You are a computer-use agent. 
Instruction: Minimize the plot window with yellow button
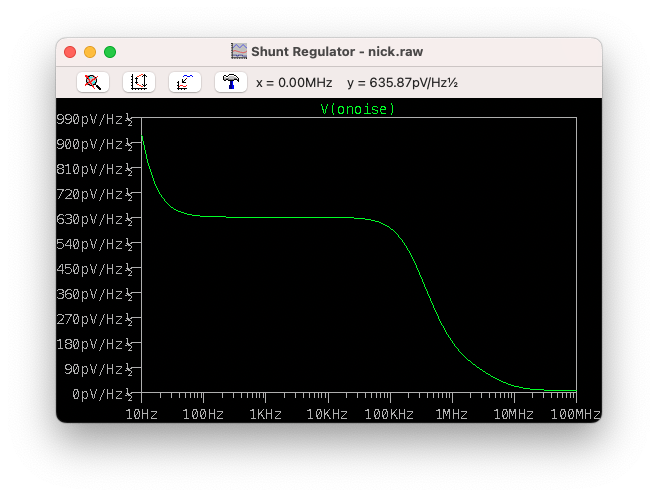(x=90, y=52)
